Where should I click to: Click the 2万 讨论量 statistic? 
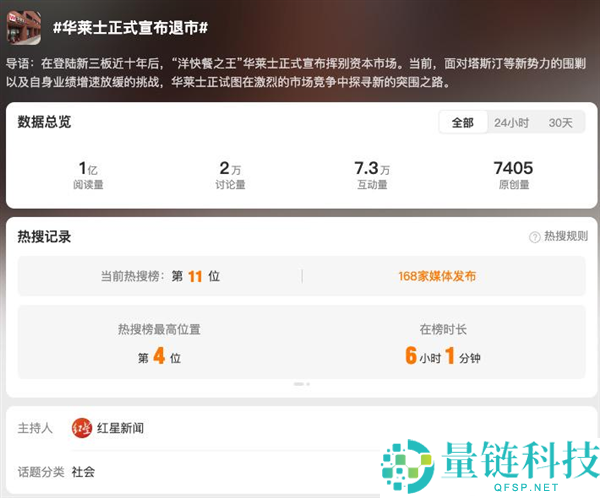pyautogui.click(x=230, y=175)
